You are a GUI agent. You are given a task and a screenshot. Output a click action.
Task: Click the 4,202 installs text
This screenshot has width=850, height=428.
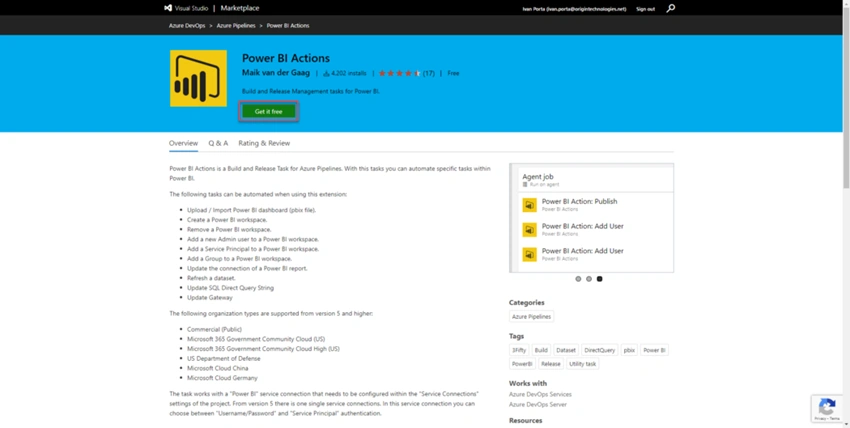tap(349, 73)
